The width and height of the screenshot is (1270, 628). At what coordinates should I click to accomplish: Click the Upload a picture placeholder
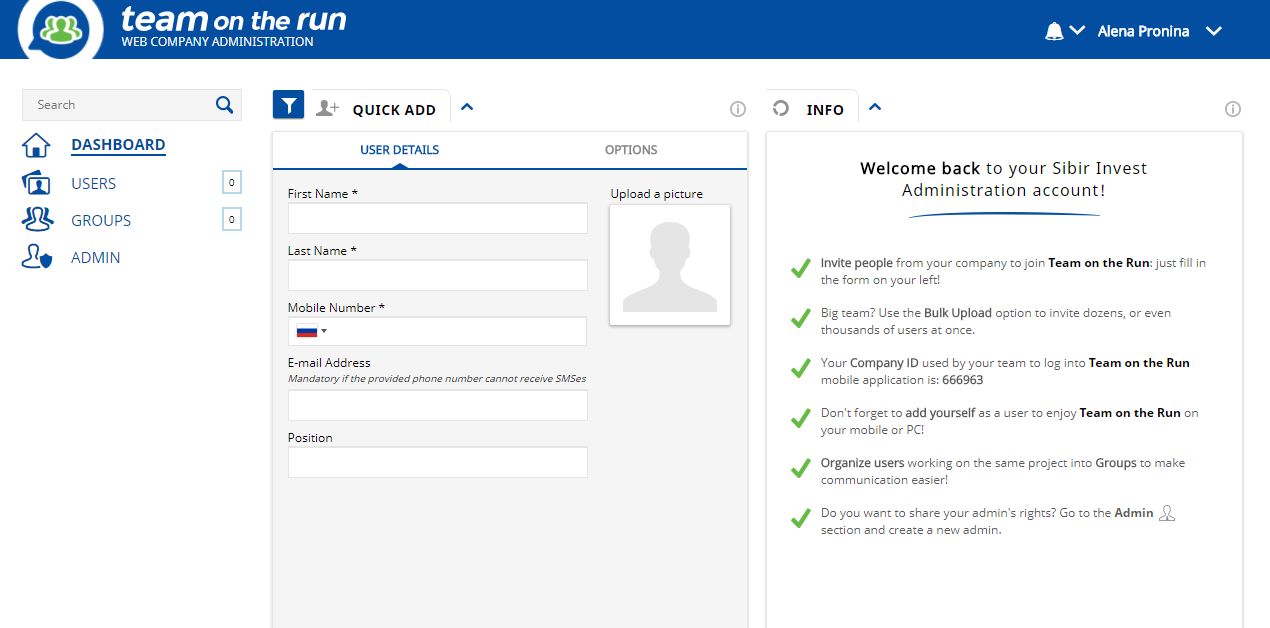[669, 265]
